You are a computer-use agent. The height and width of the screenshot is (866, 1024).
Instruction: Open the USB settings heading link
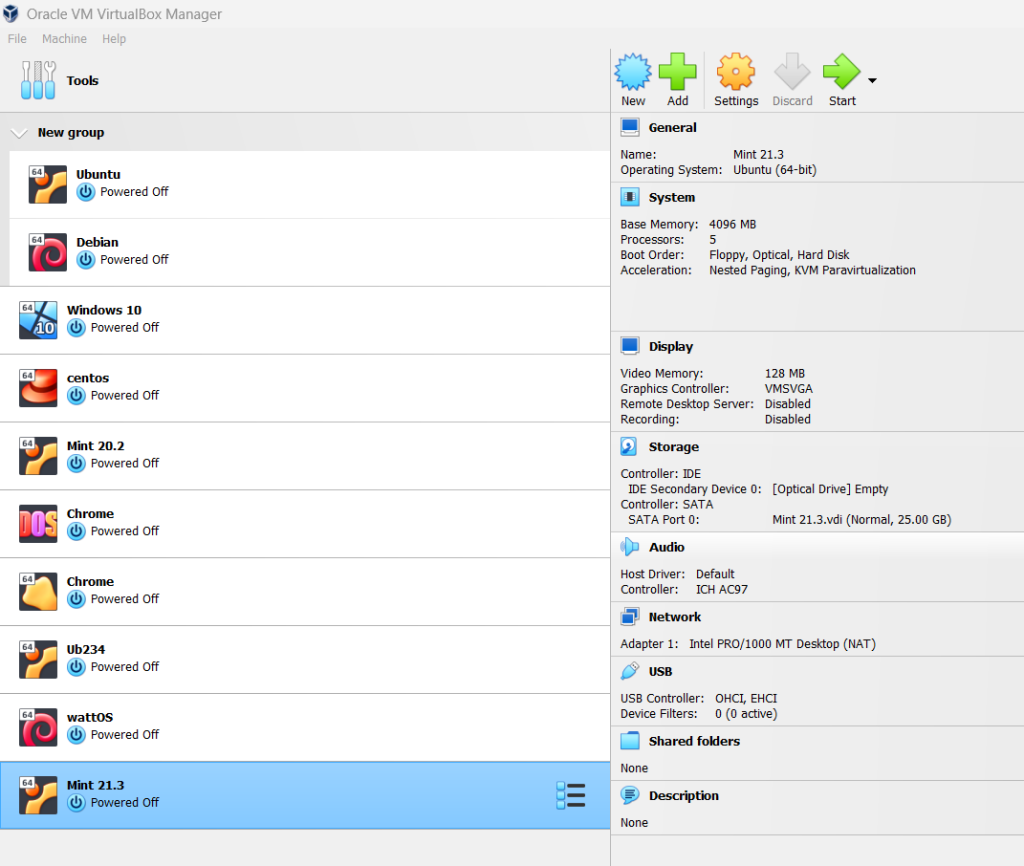(660, 671)
